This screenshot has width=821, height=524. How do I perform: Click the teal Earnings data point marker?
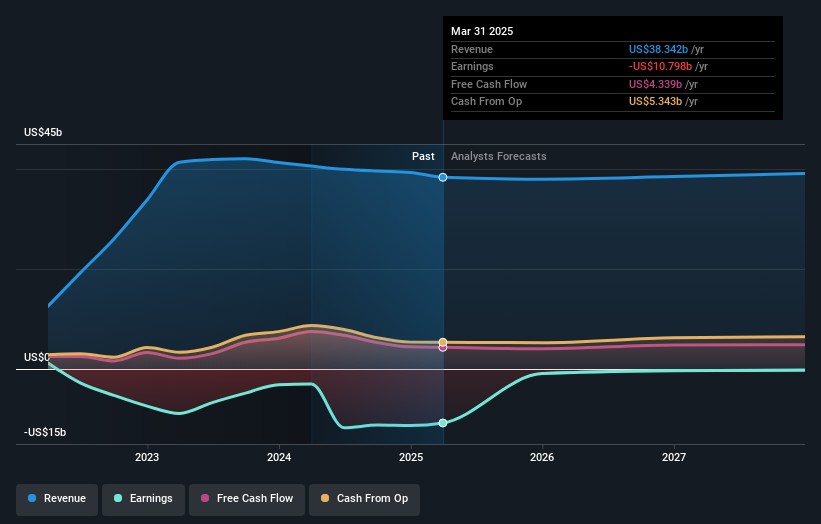pyautogui.click(x=443, y=423)
